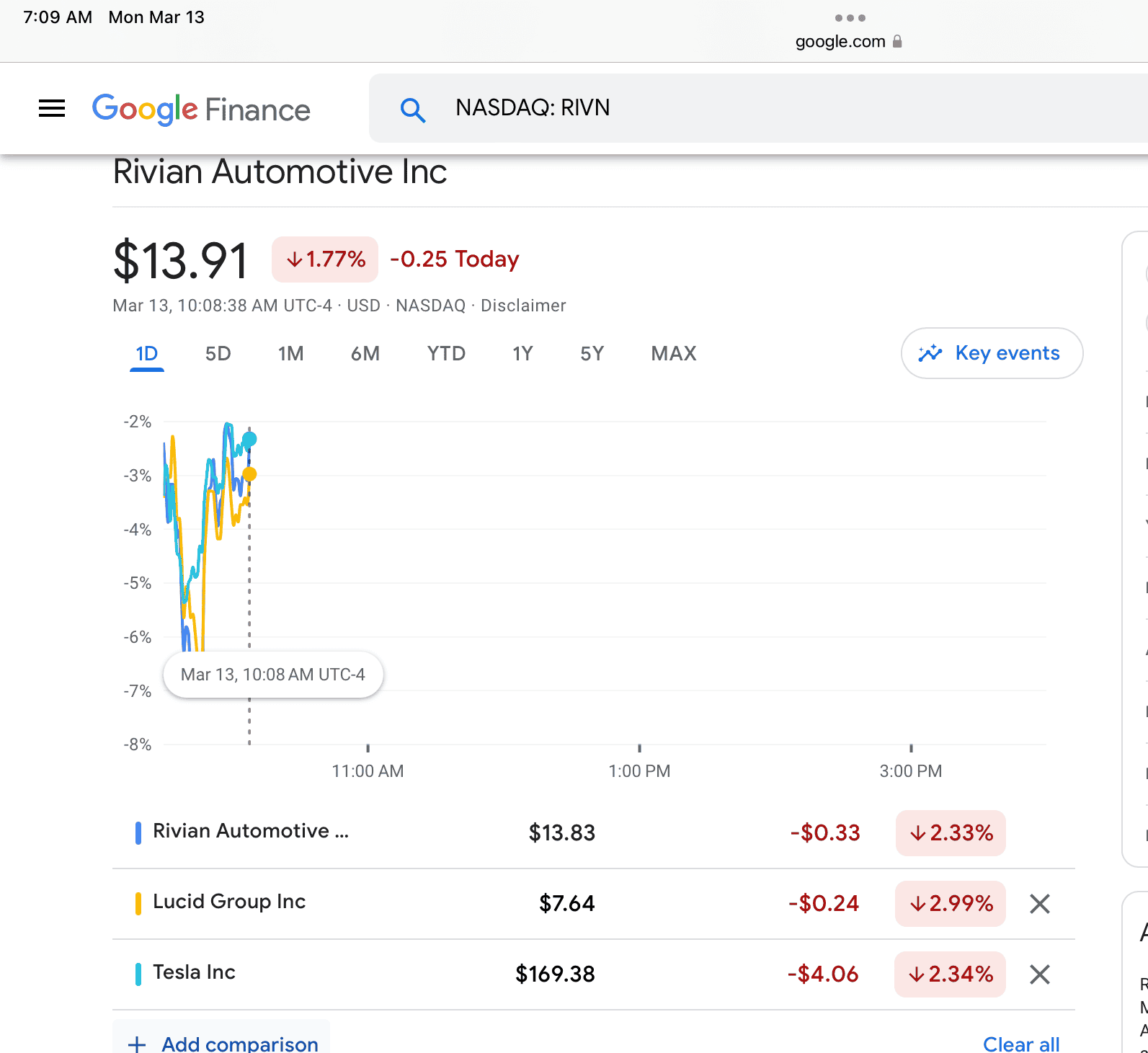
Task: Click the teal Tesla chart data point
Action: (x=249, y=439)
